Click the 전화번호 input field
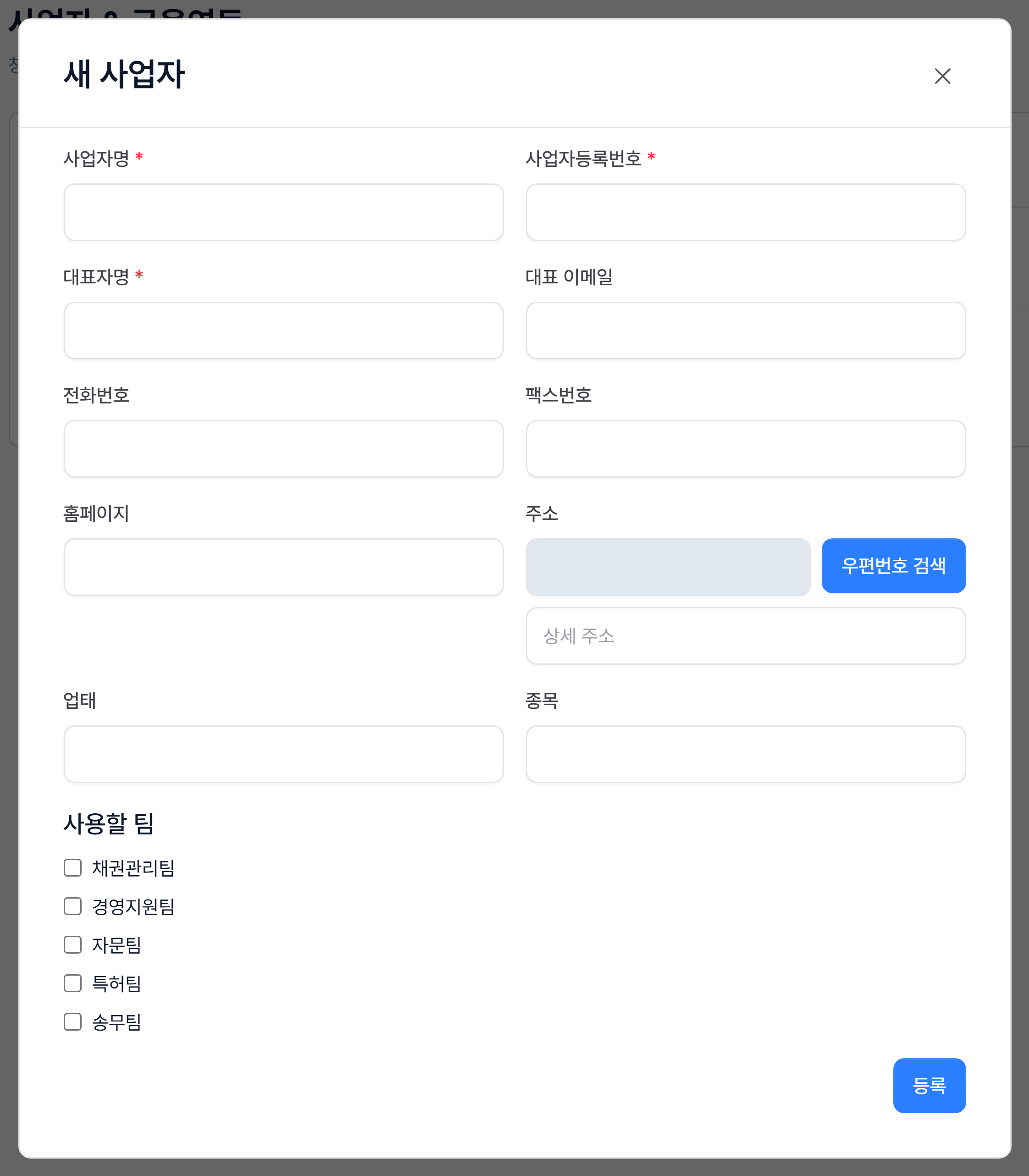This screenshot has height=1176, width=1029. [x=284, y=448]
